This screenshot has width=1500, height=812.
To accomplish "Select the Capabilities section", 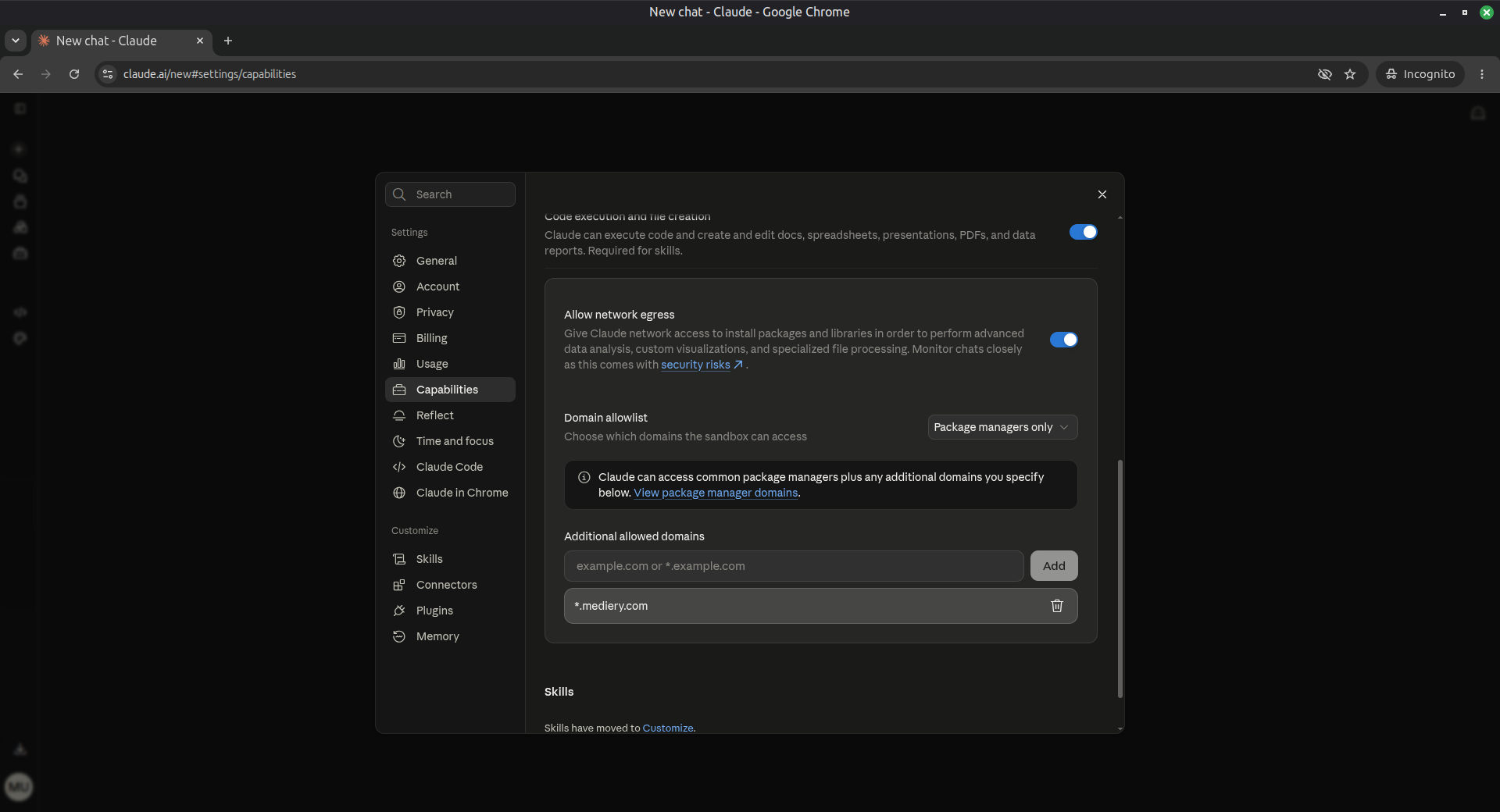I will pyautogui.click(x=450, y=390).
